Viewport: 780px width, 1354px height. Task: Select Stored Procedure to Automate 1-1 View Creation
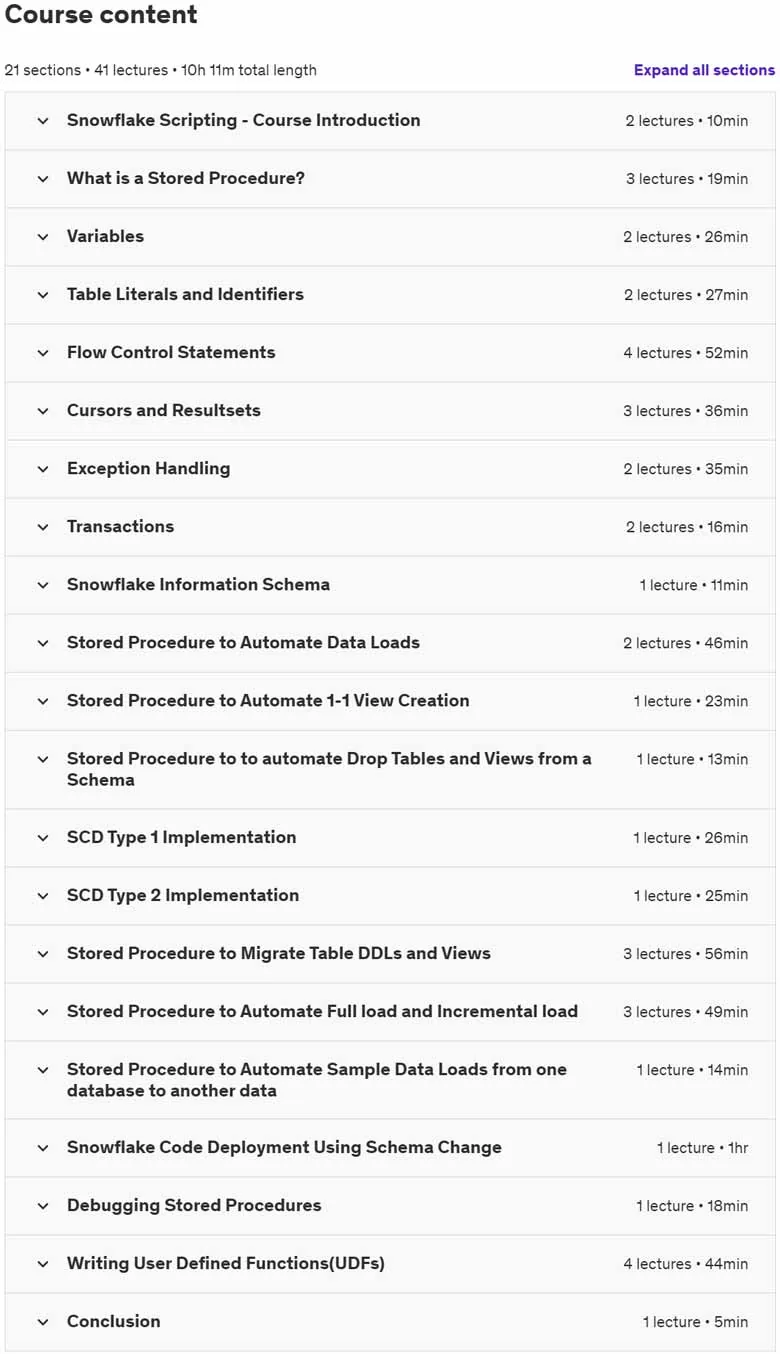tap(390, 701)
